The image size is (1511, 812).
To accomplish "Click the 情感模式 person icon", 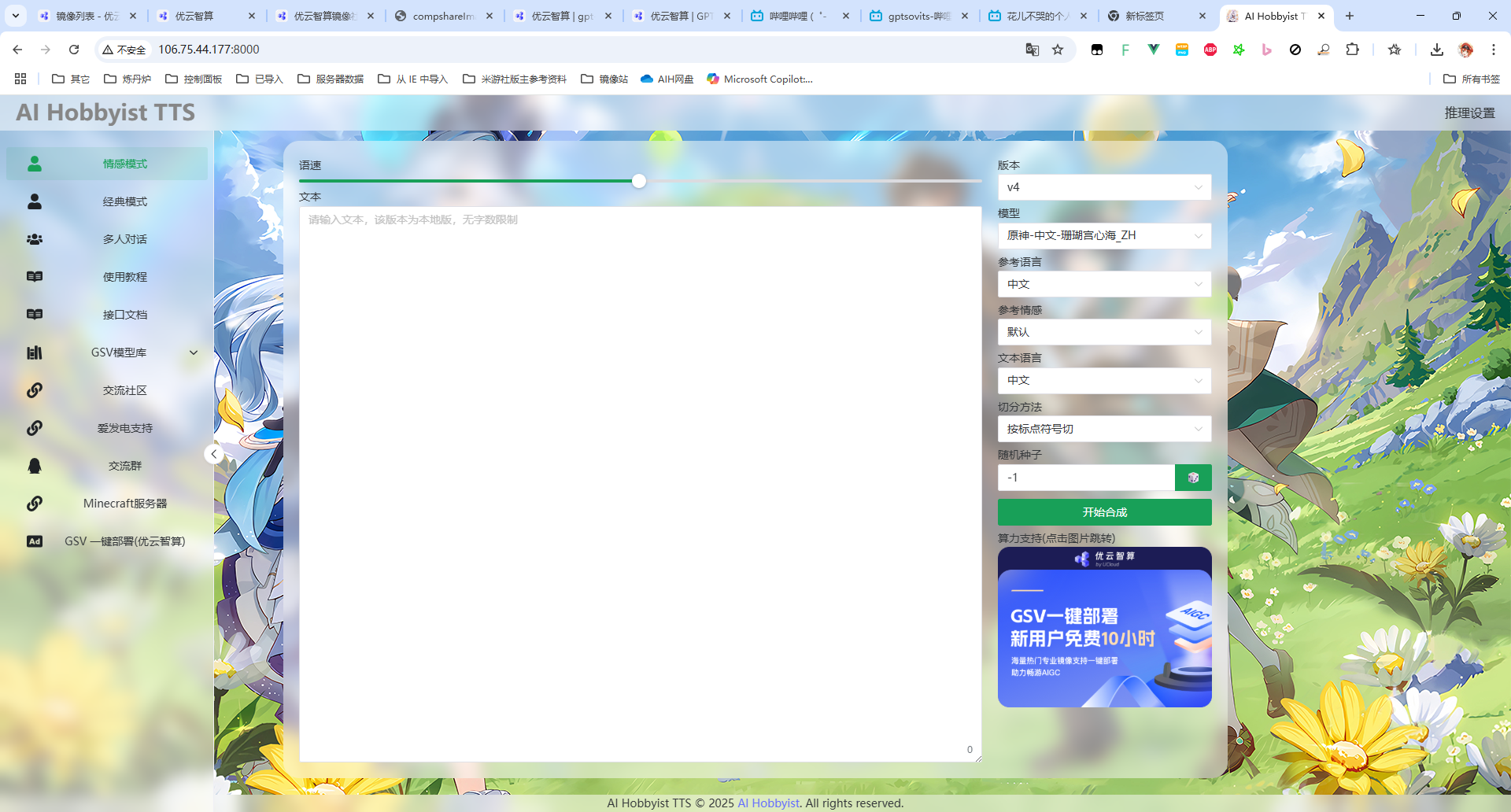I will (x=35, y=164).
